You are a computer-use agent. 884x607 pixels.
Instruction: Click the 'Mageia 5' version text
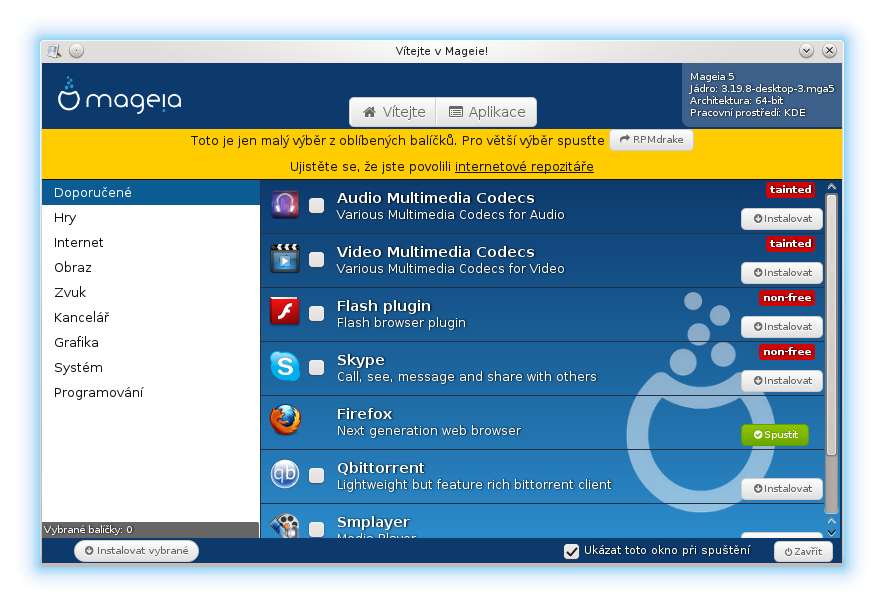click(712, 77)
